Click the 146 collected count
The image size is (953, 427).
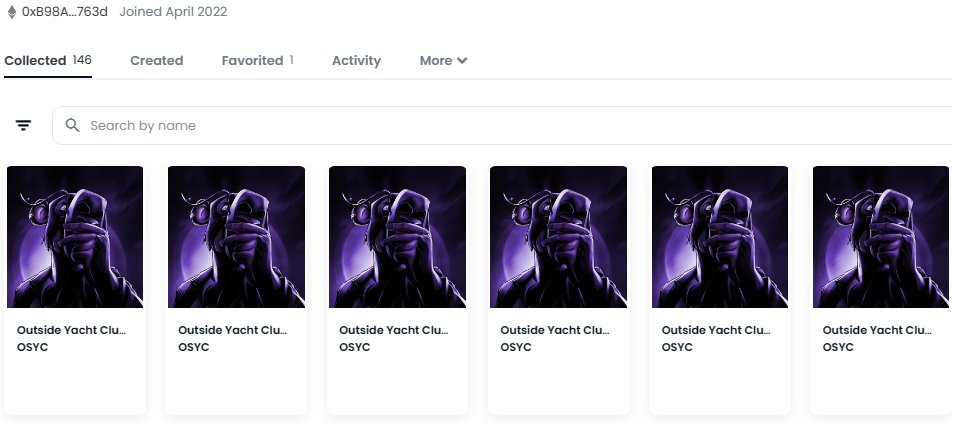click(82, 60)
